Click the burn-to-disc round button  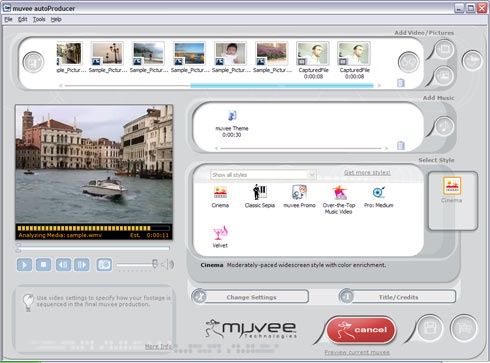464,329
